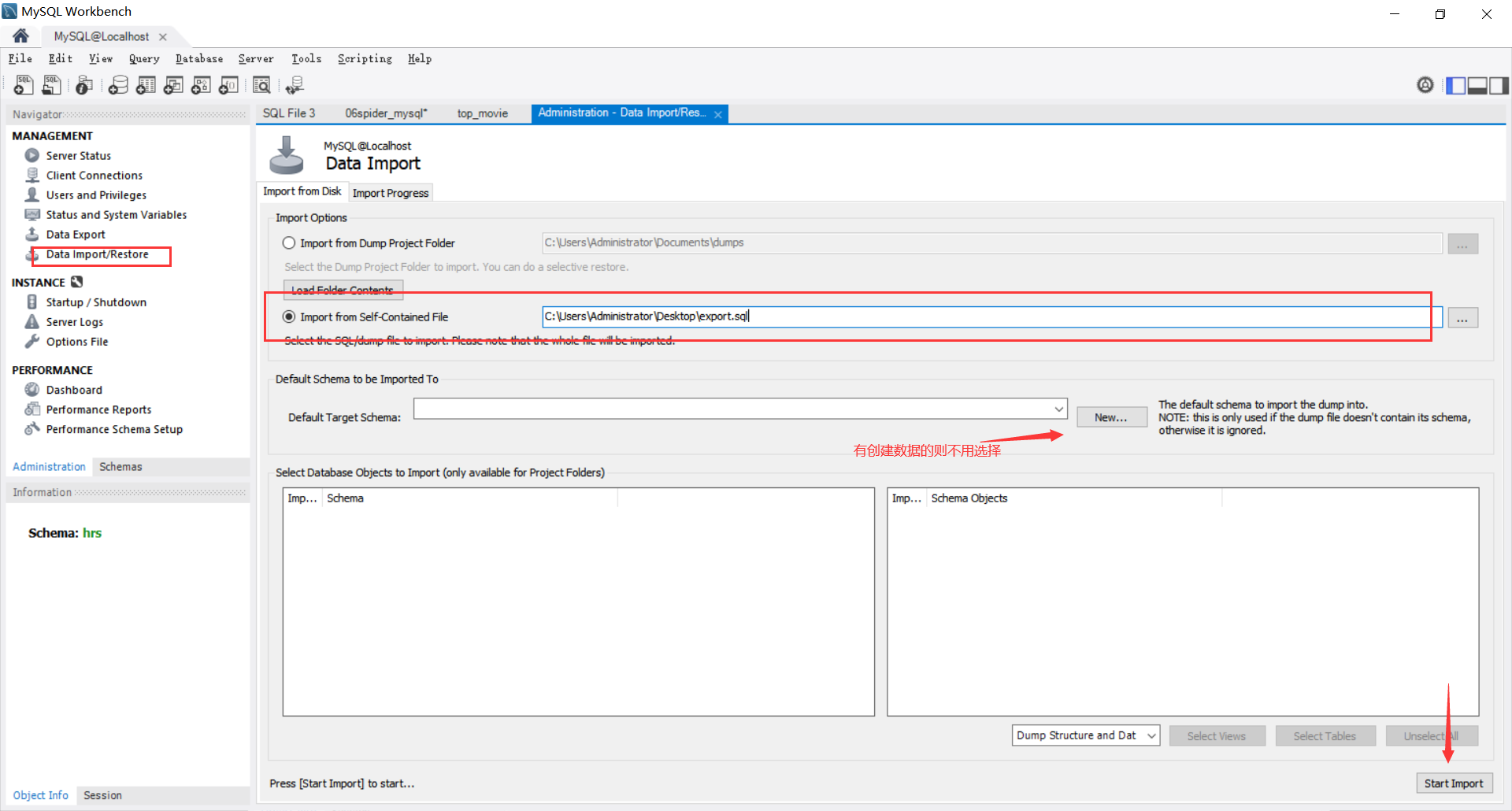The image size is (1512, 811).
Task: Browse for the dump project folder
Action: pyautogui.click(x=1462, y=243)
